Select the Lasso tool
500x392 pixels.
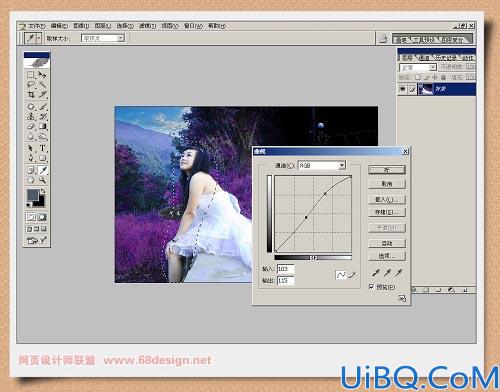(31, 85)
